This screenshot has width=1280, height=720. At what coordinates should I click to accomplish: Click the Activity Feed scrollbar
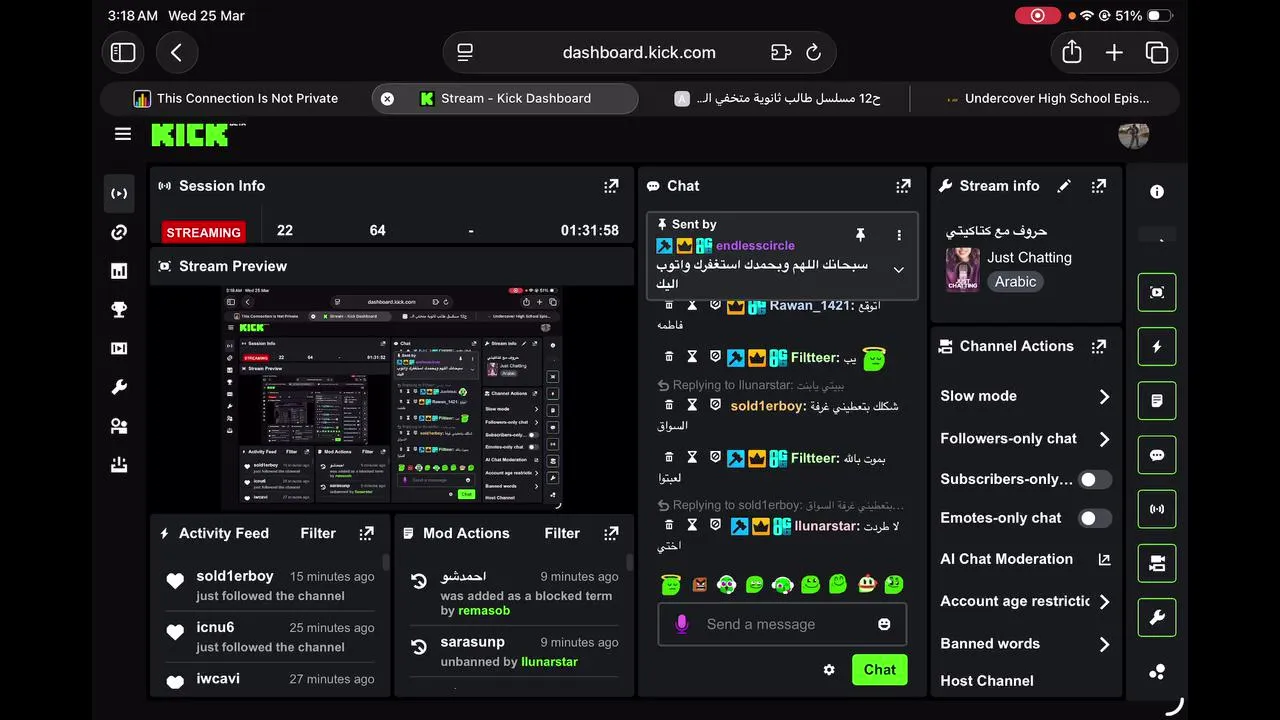pyautogui.click(x=386, y=562)
